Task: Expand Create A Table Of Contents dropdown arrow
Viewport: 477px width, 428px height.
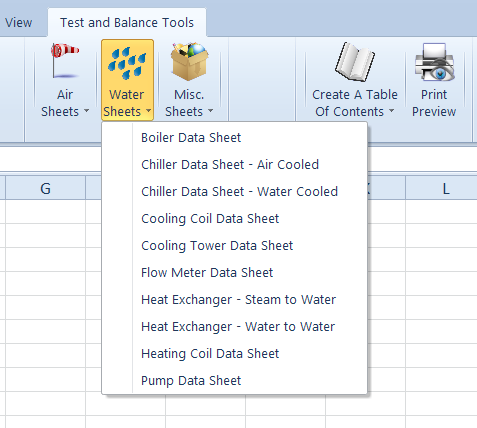Action: (x=392, y=111)
